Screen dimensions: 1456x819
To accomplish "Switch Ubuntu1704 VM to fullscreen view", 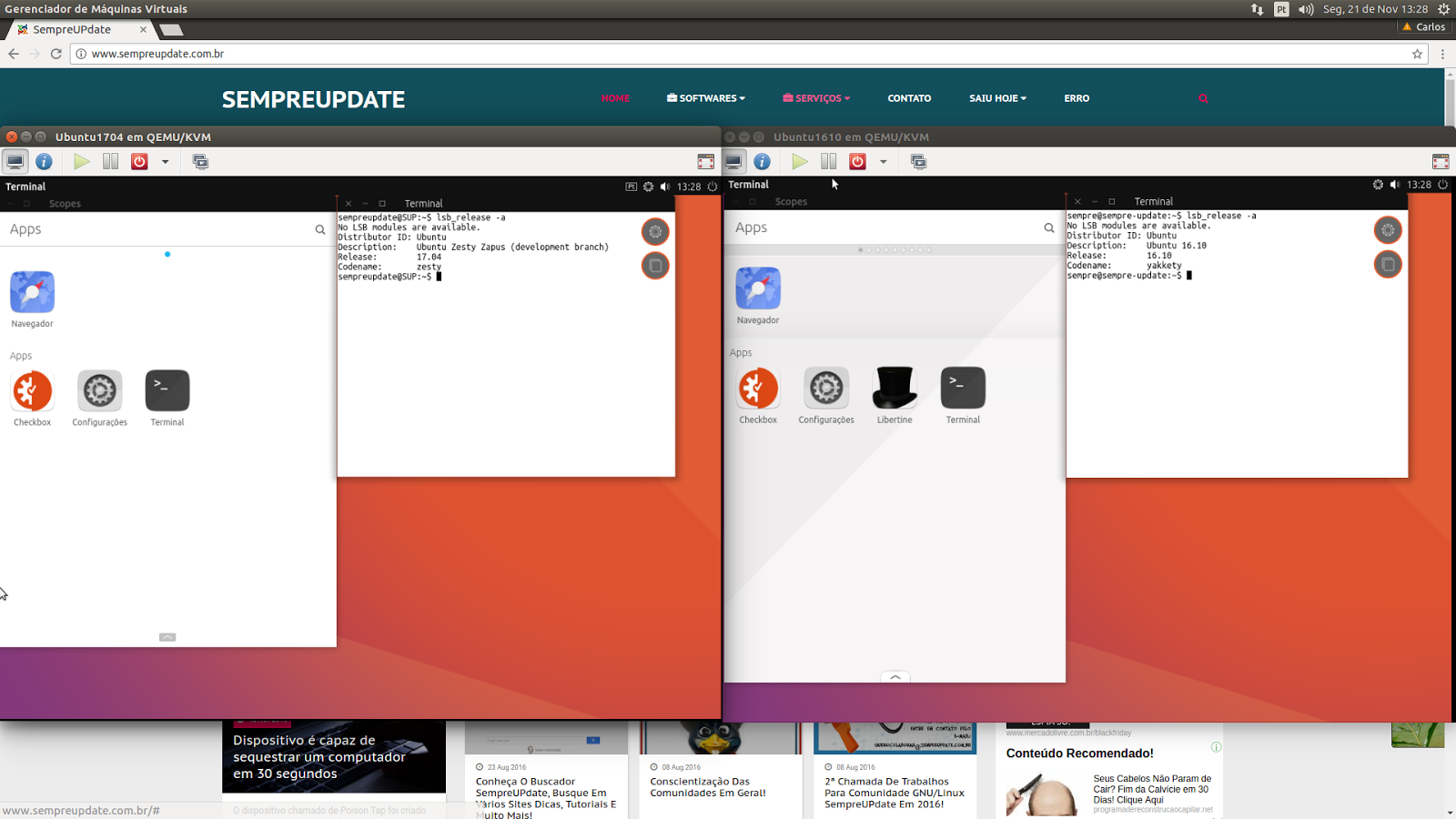I will pyautogui.click(x=705, y=162).
